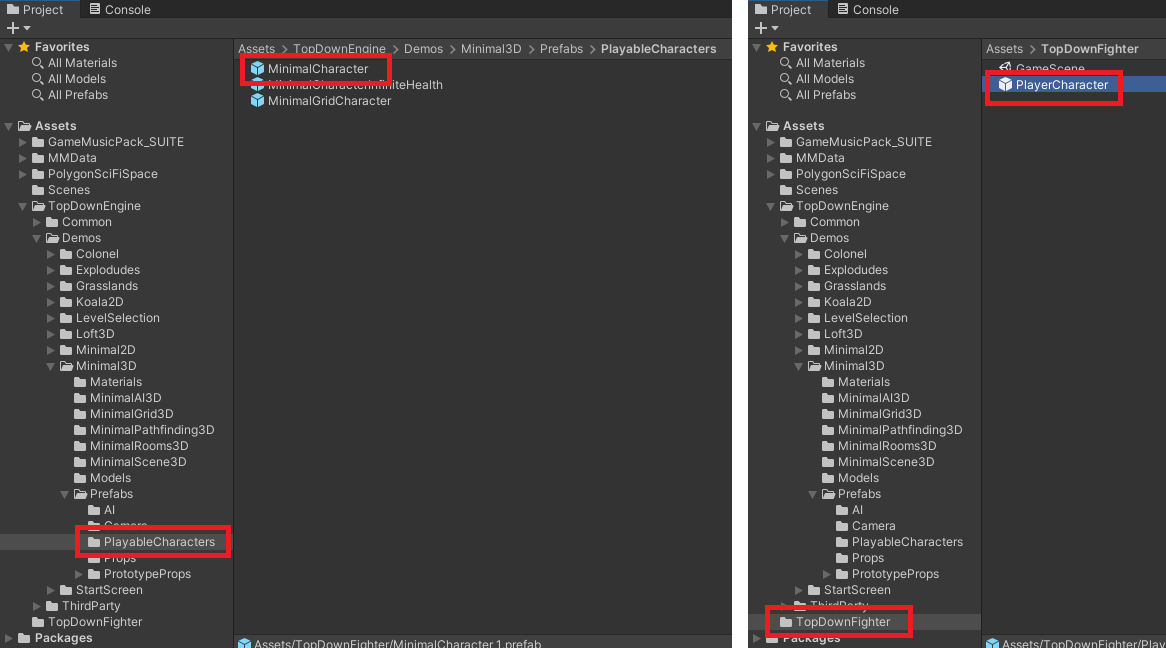Select Scenes folder in right panel

point(808,190)
